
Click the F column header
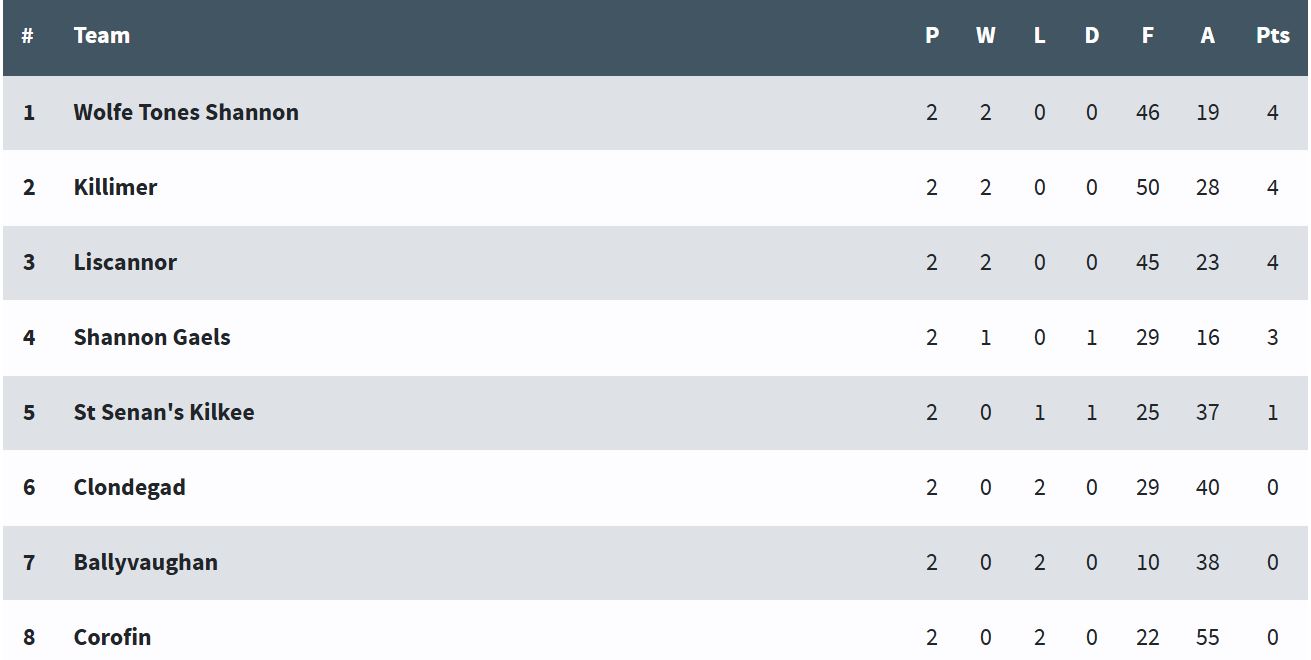(1147, 36)
